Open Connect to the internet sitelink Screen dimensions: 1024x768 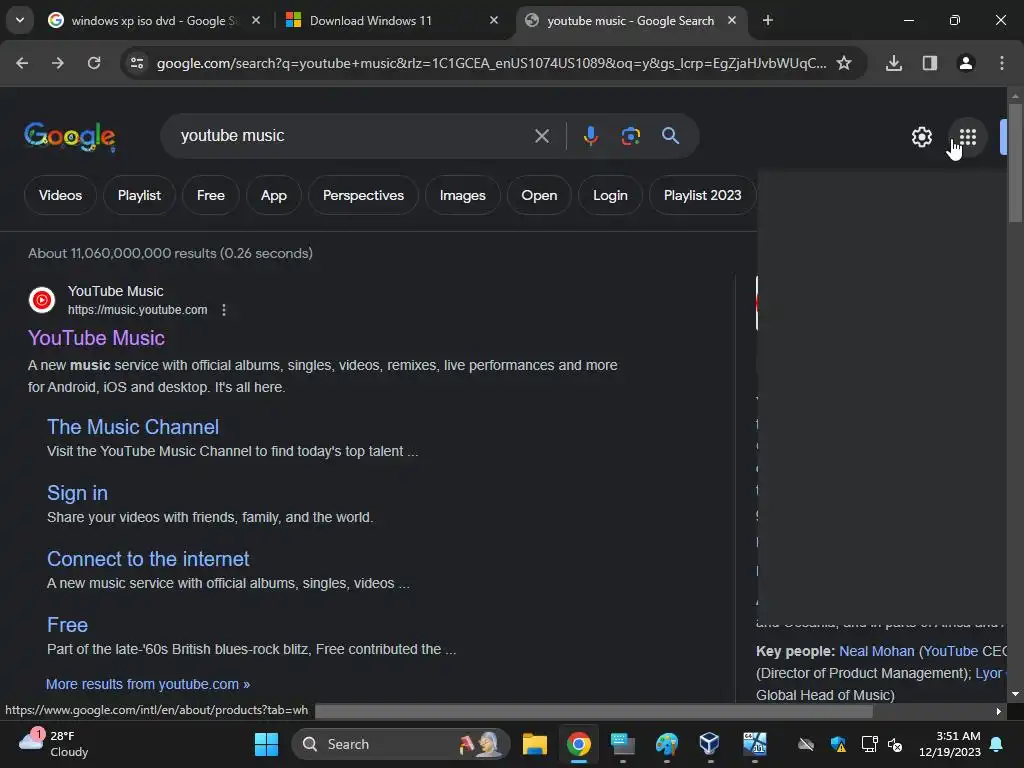tap(148, 559)
